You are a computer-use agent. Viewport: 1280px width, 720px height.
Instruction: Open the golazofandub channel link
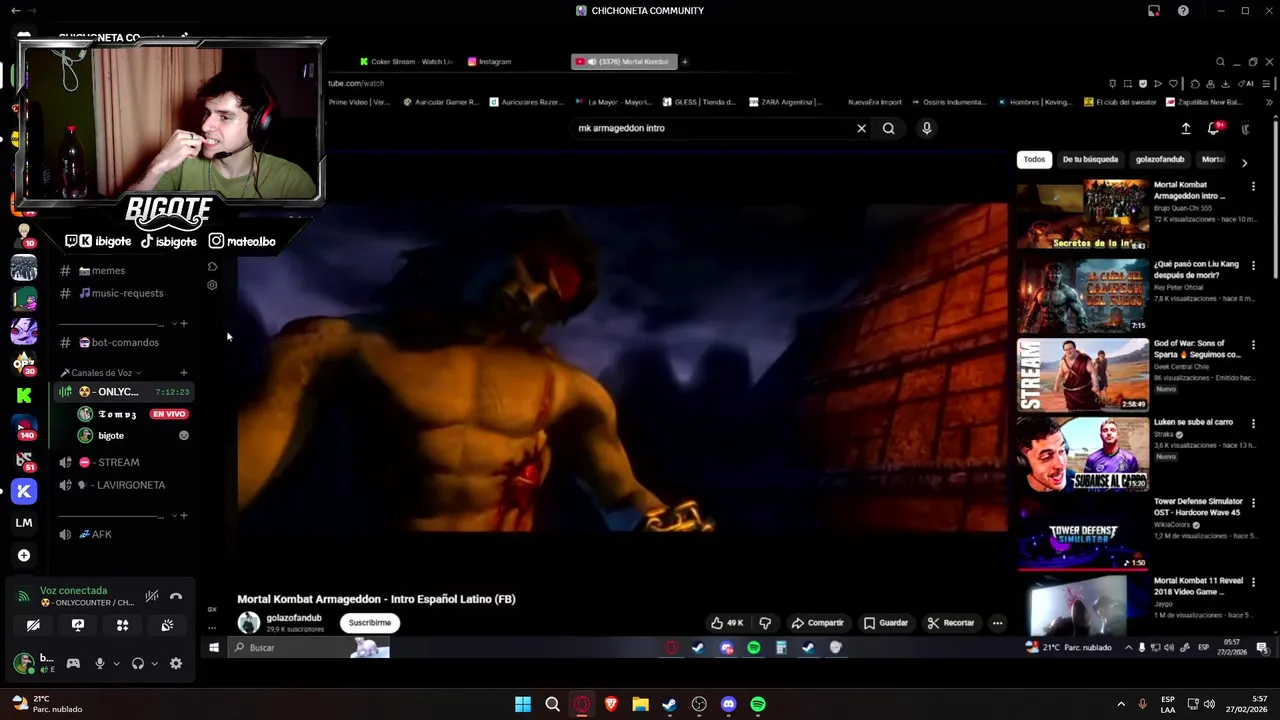(294, 618)
